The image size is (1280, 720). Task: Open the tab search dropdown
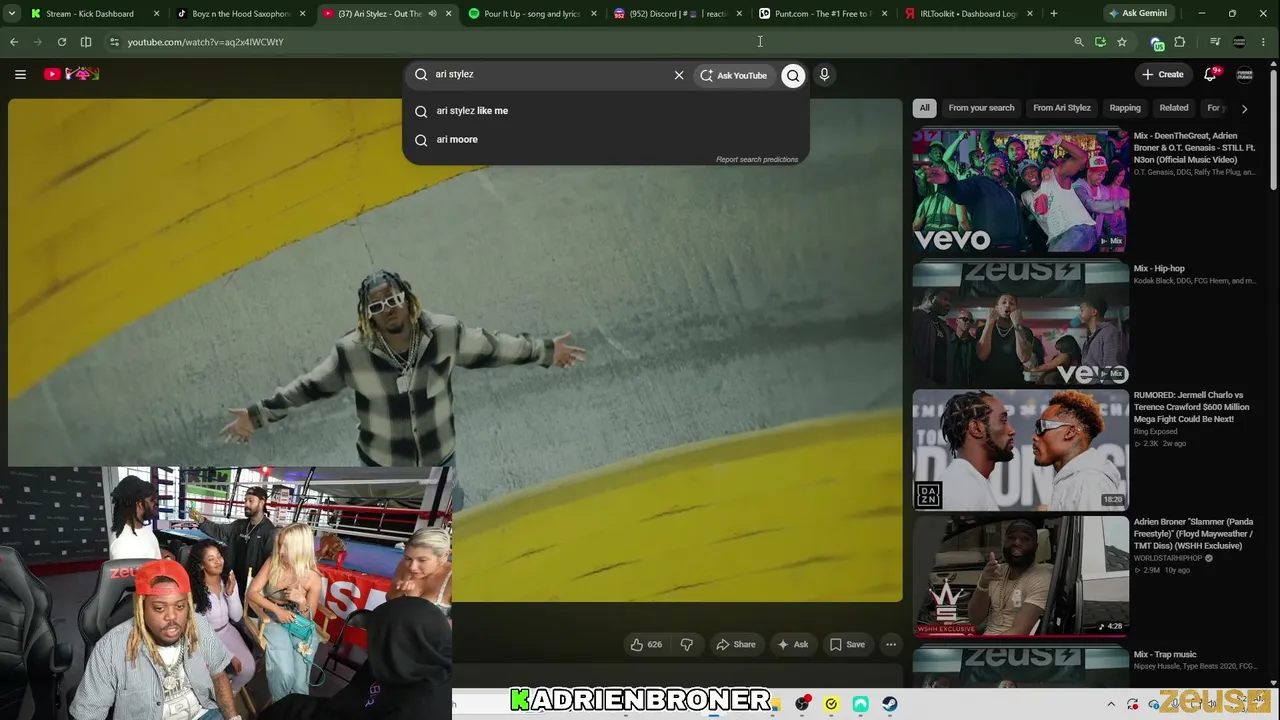click(x=12, y=14)
